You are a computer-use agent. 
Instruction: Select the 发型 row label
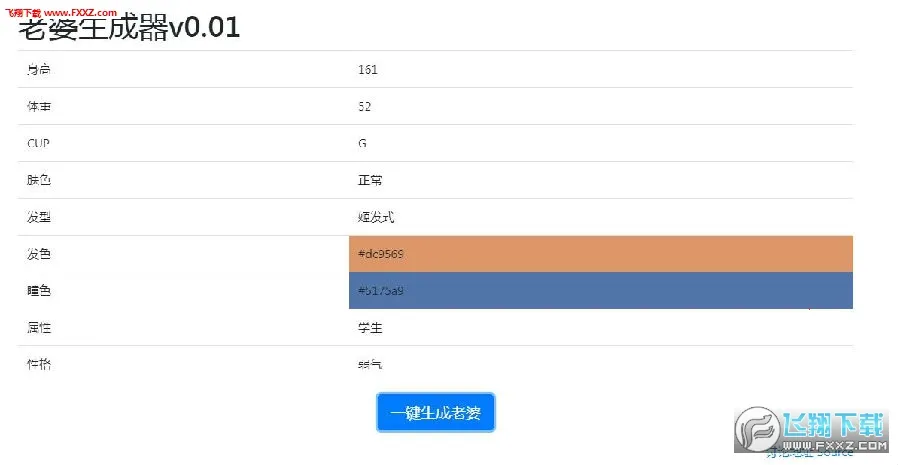[x=39, y=218]
